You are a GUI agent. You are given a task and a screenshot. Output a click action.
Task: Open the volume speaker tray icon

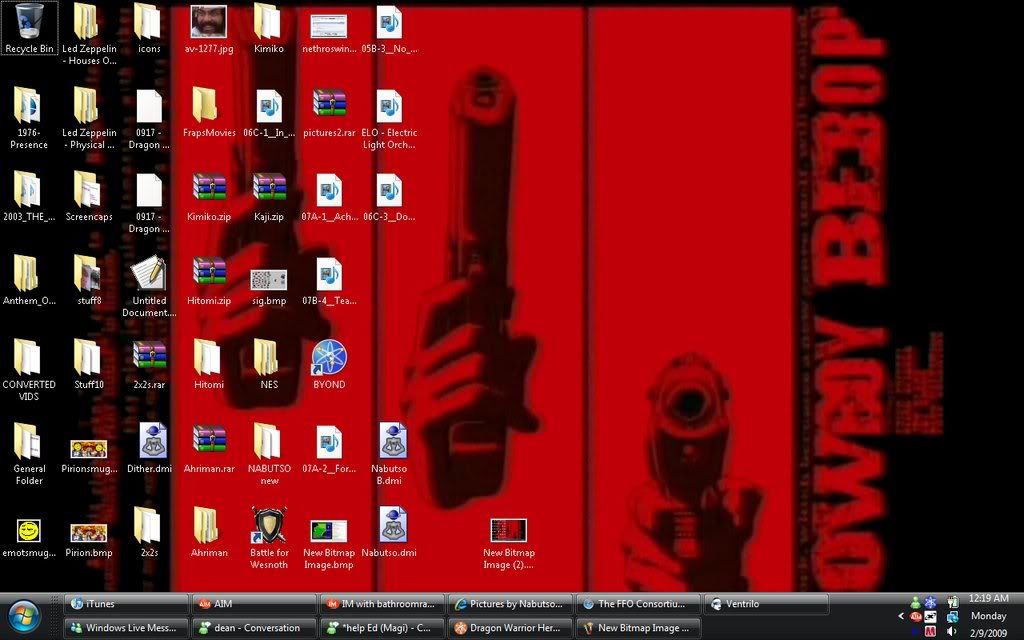coord(952,632)
